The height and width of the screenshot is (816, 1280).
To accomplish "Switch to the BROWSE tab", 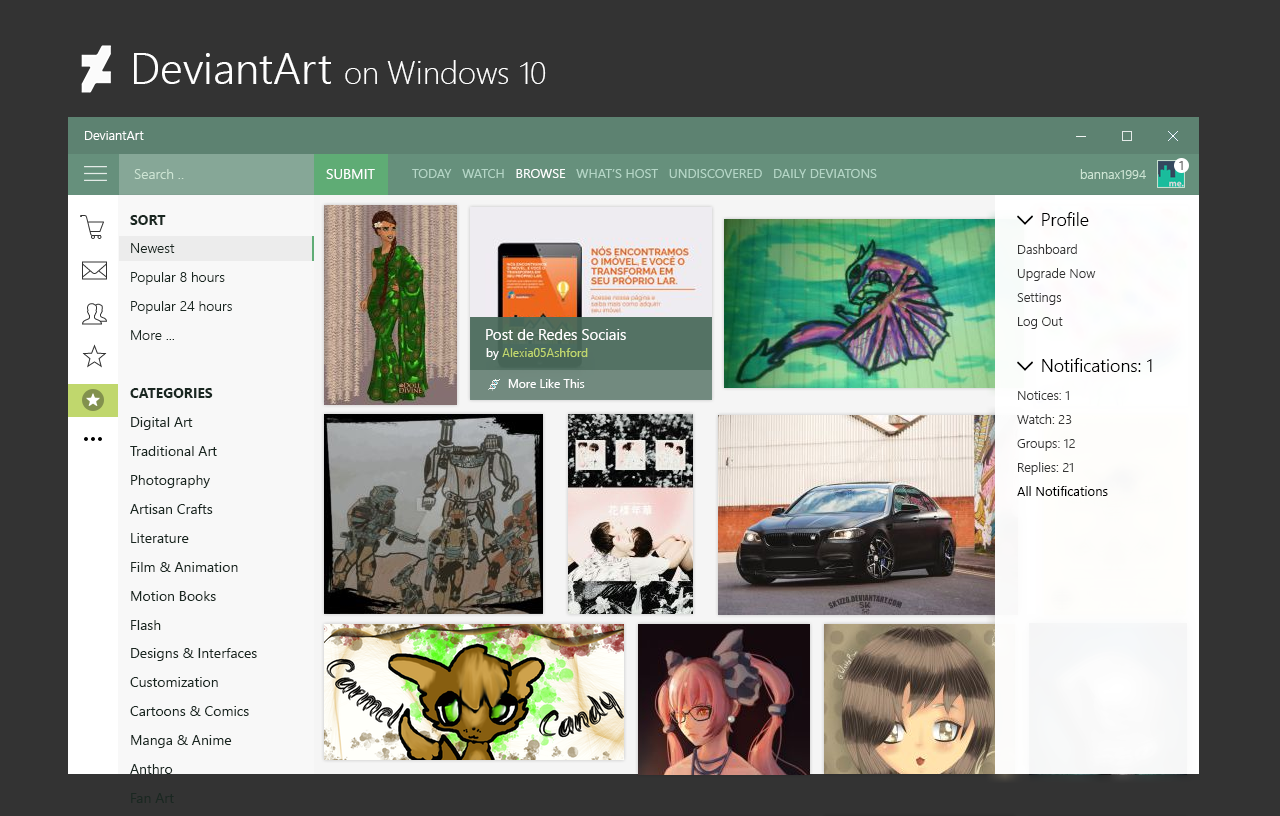I will click(540, 173).
